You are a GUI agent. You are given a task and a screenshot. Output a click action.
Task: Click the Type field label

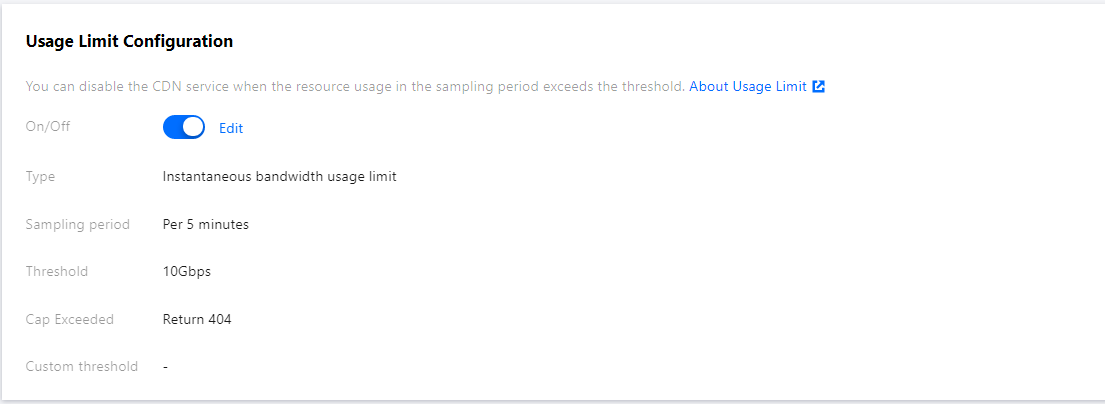click(40, 177)
